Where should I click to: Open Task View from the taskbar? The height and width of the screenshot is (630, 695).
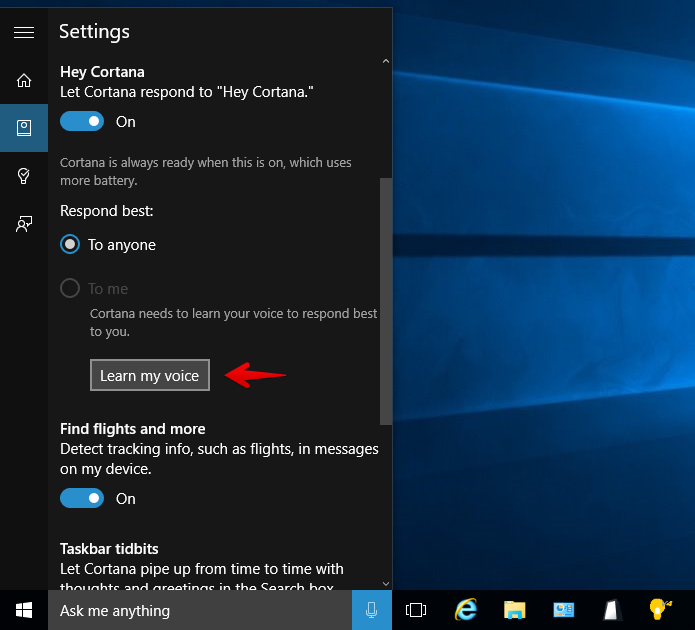coord(416,610)
